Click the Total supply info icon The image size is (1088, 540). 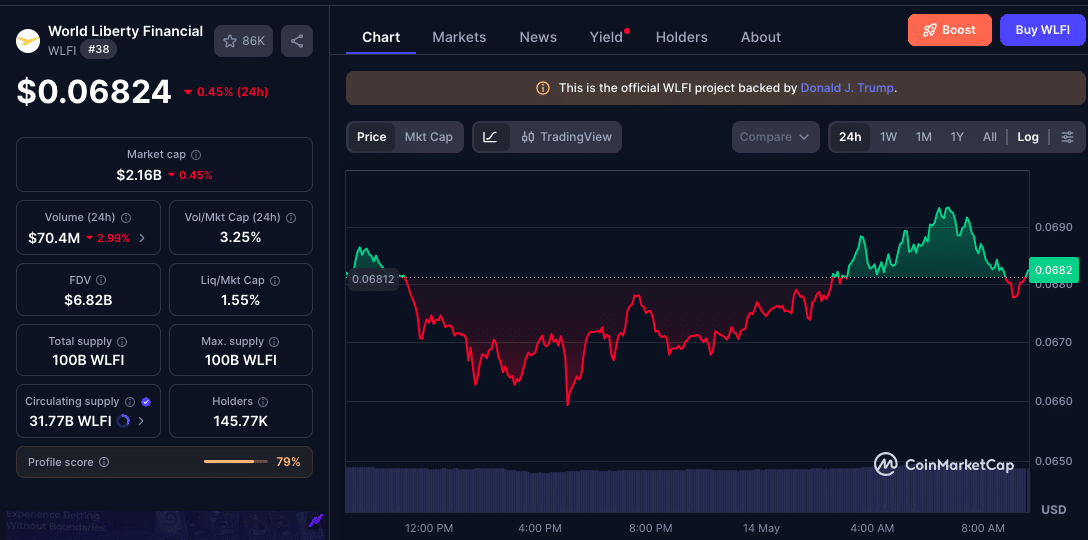pyautogui.click(x=122, y=341)
